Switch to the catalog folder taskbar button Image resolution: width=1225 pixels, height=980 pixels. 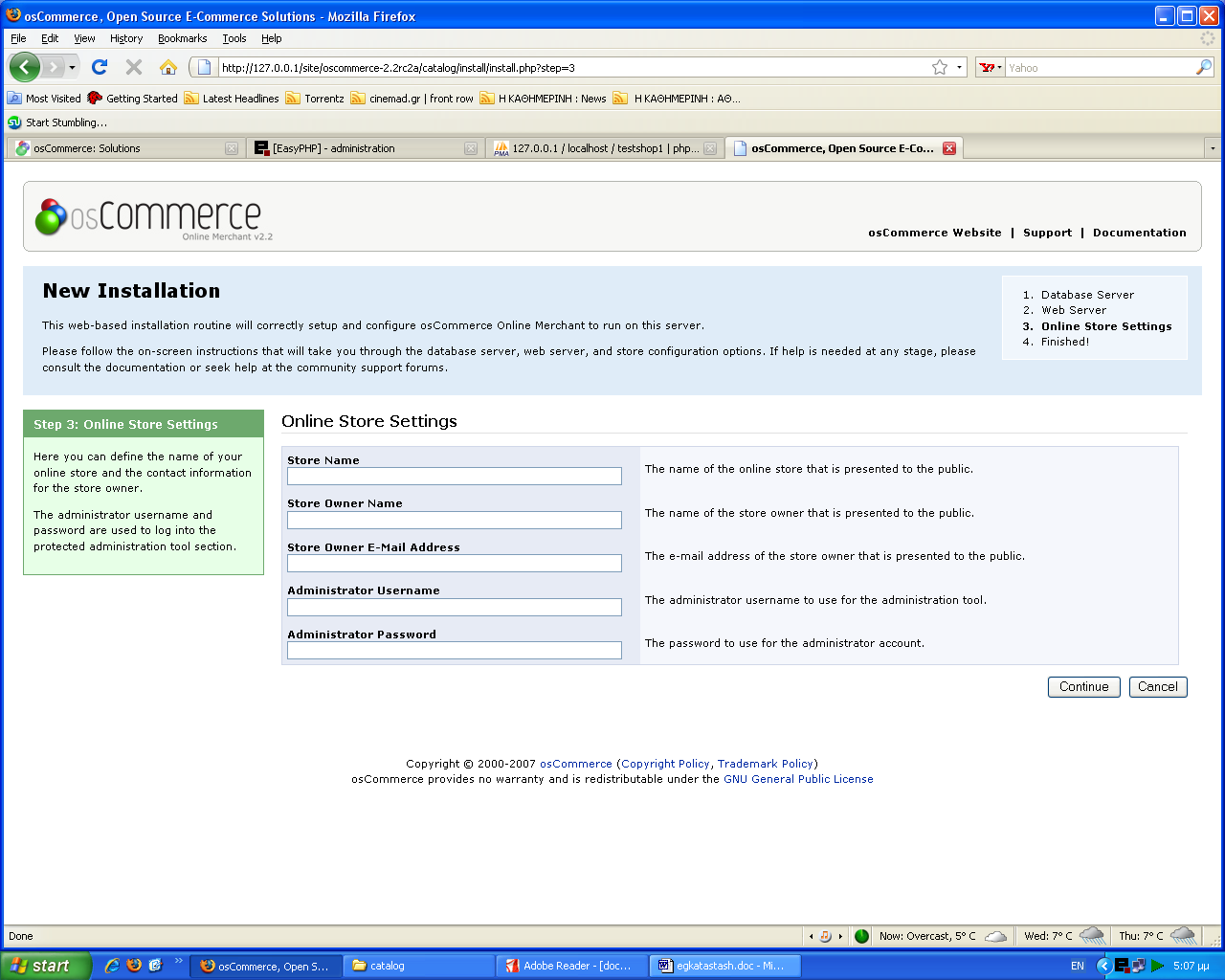[x=419, y=966]
